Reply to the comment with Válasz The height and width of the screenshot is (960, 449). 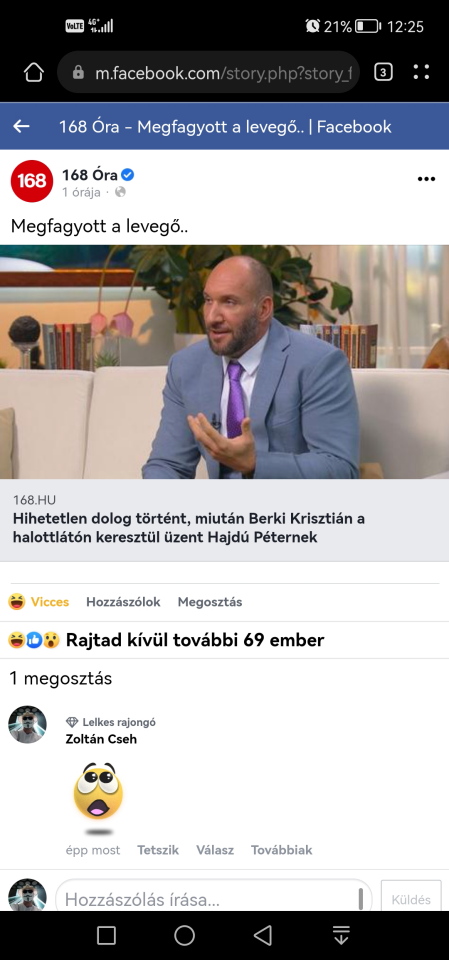[x=215, y=850]
